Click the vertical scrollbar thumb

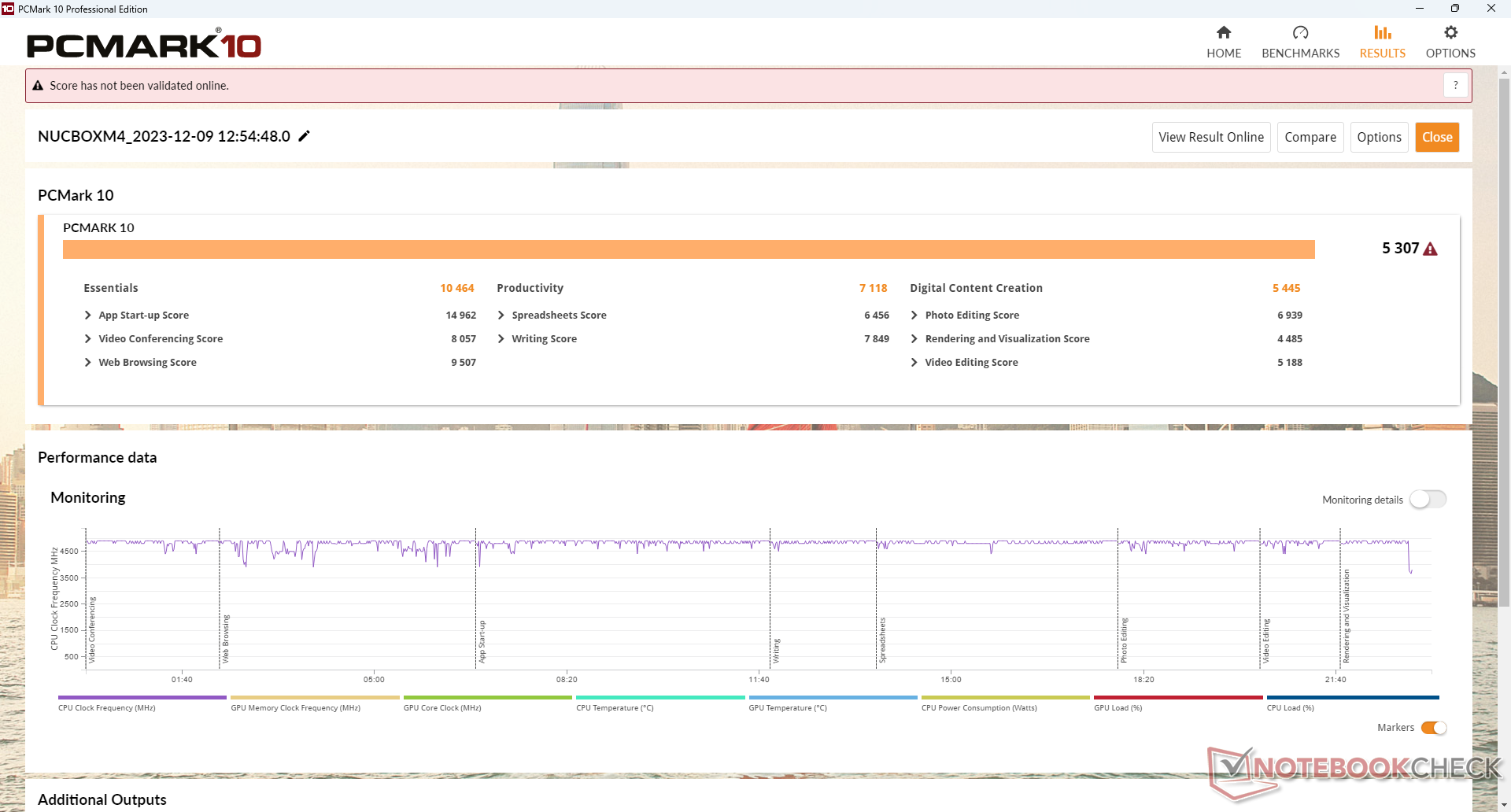tap(1504, 342)
